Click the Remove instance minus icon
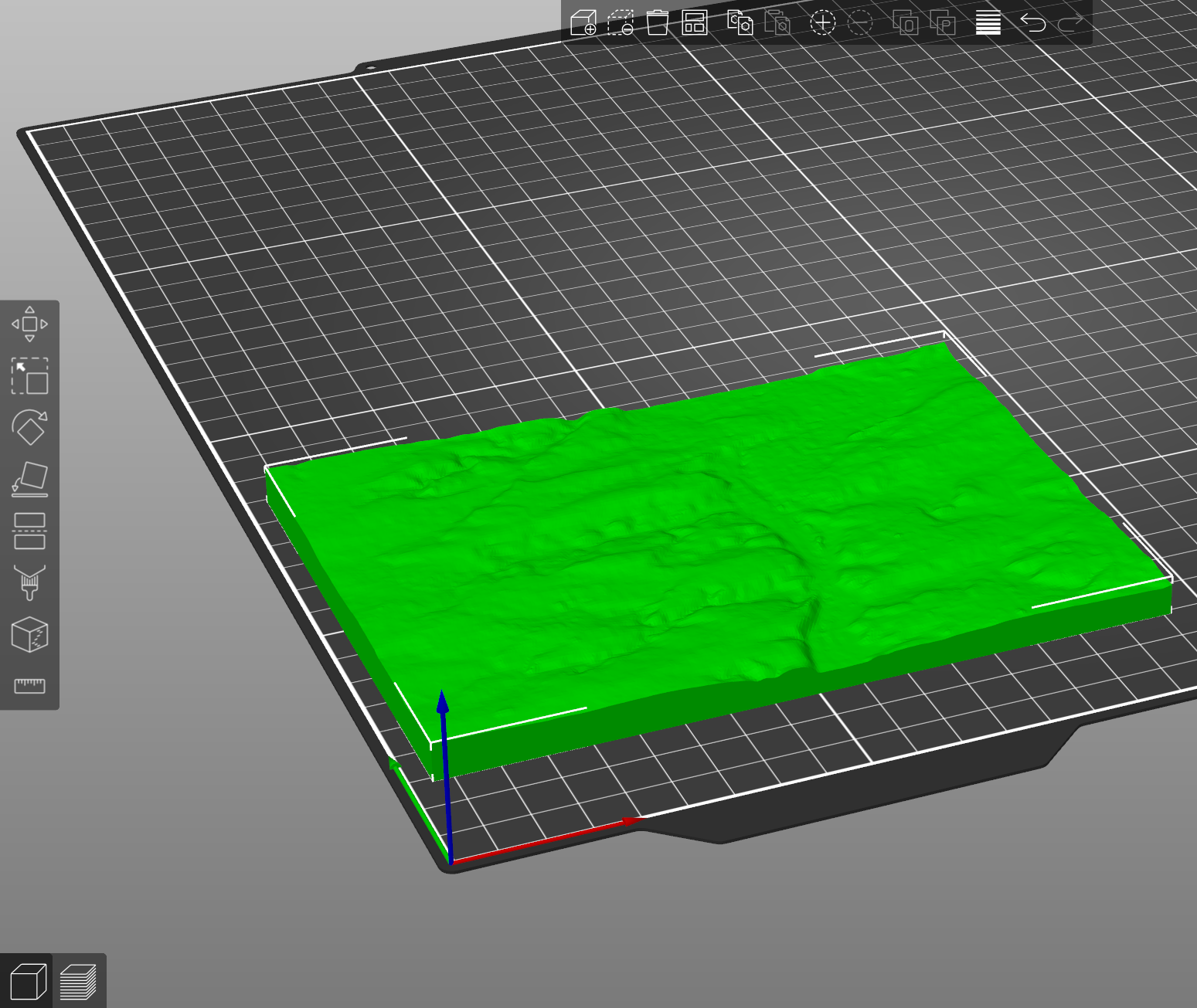This screenshot has width=1197, height=1008. 860,23
